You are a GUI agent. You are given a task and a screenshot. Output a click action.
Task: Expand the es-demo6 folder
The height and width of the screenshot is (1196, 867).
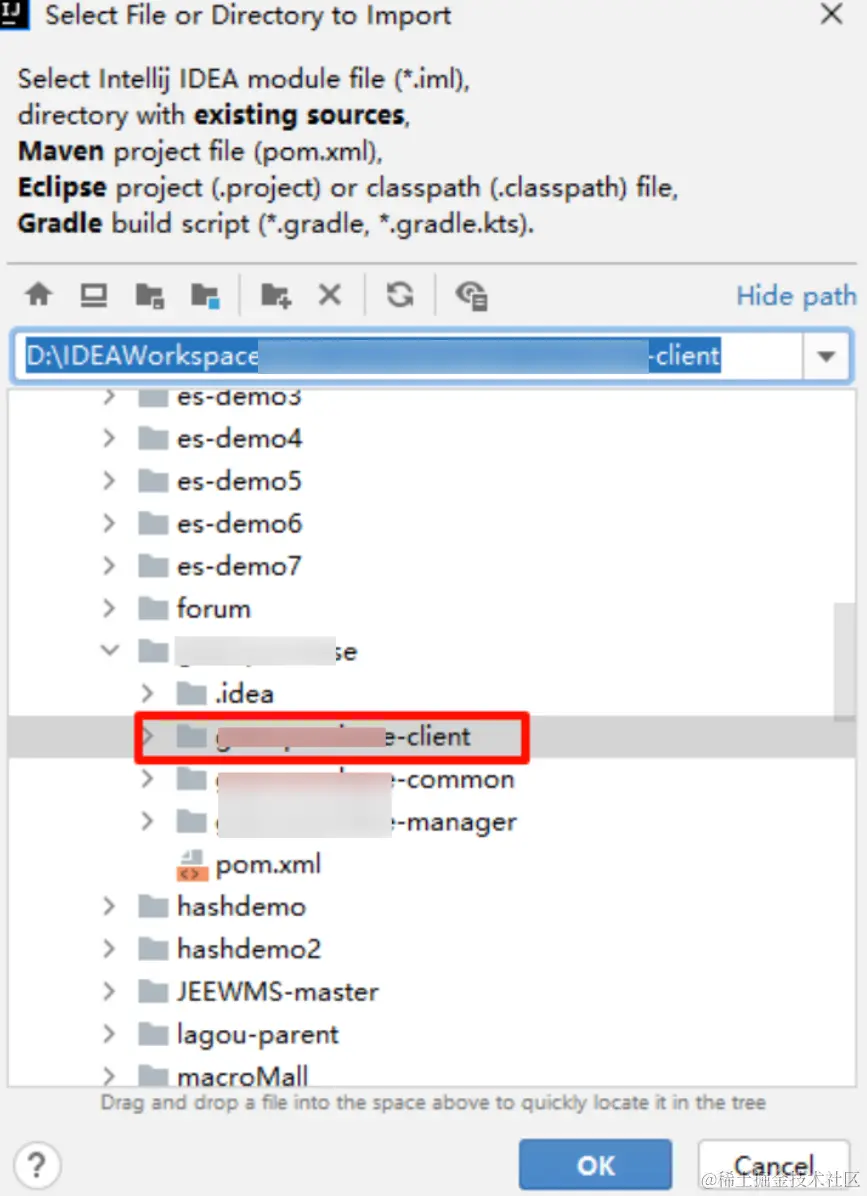pos(109,523)
